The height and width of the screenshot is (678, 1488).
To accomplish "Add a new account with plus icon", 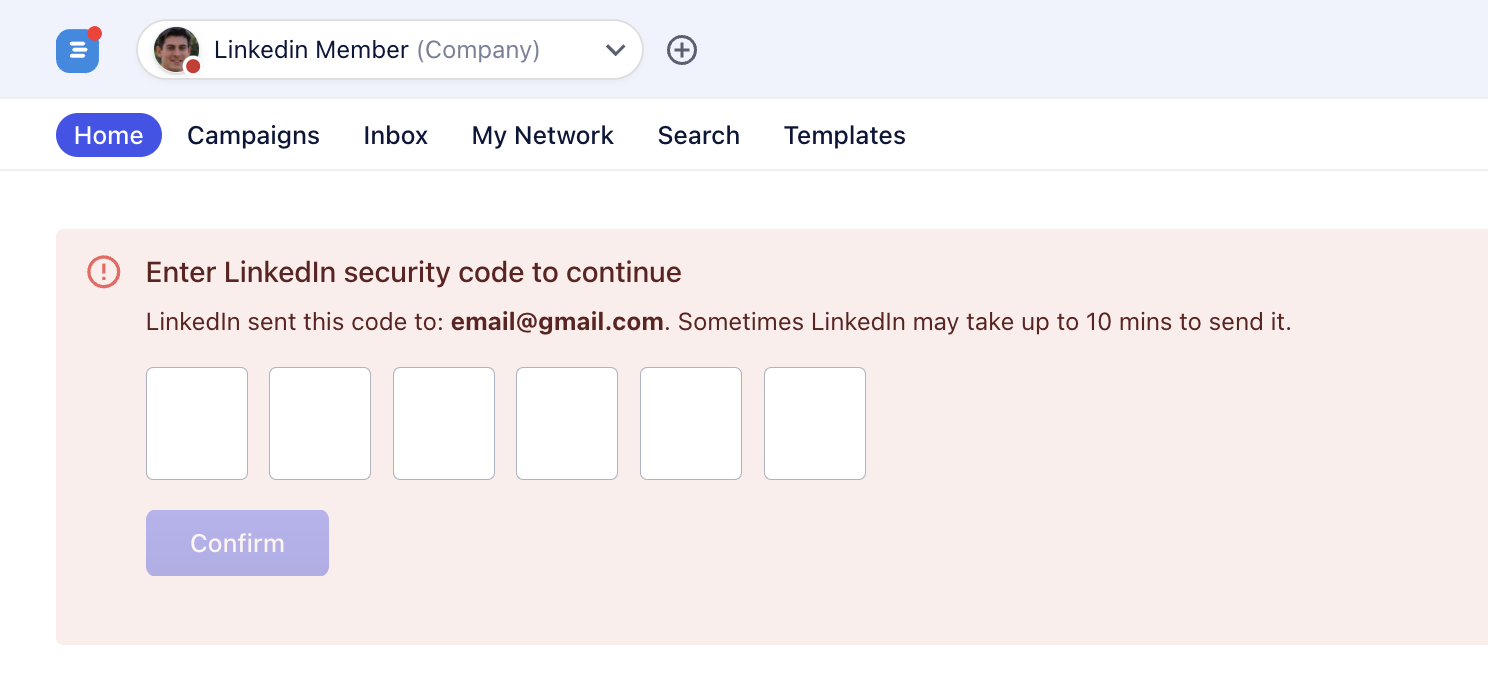I will click(x=682, y=50).
